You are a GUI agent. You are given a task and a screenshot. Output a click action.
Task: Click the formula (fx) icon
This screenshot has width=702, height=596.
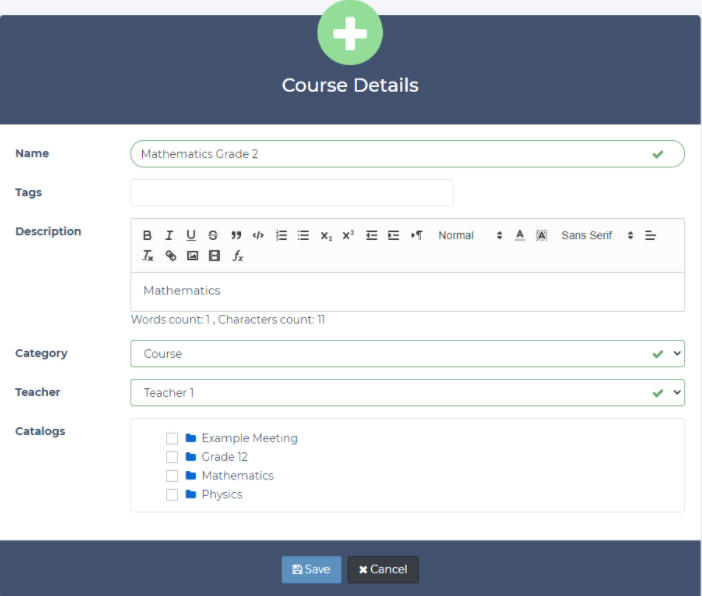(x=238, y=256)
